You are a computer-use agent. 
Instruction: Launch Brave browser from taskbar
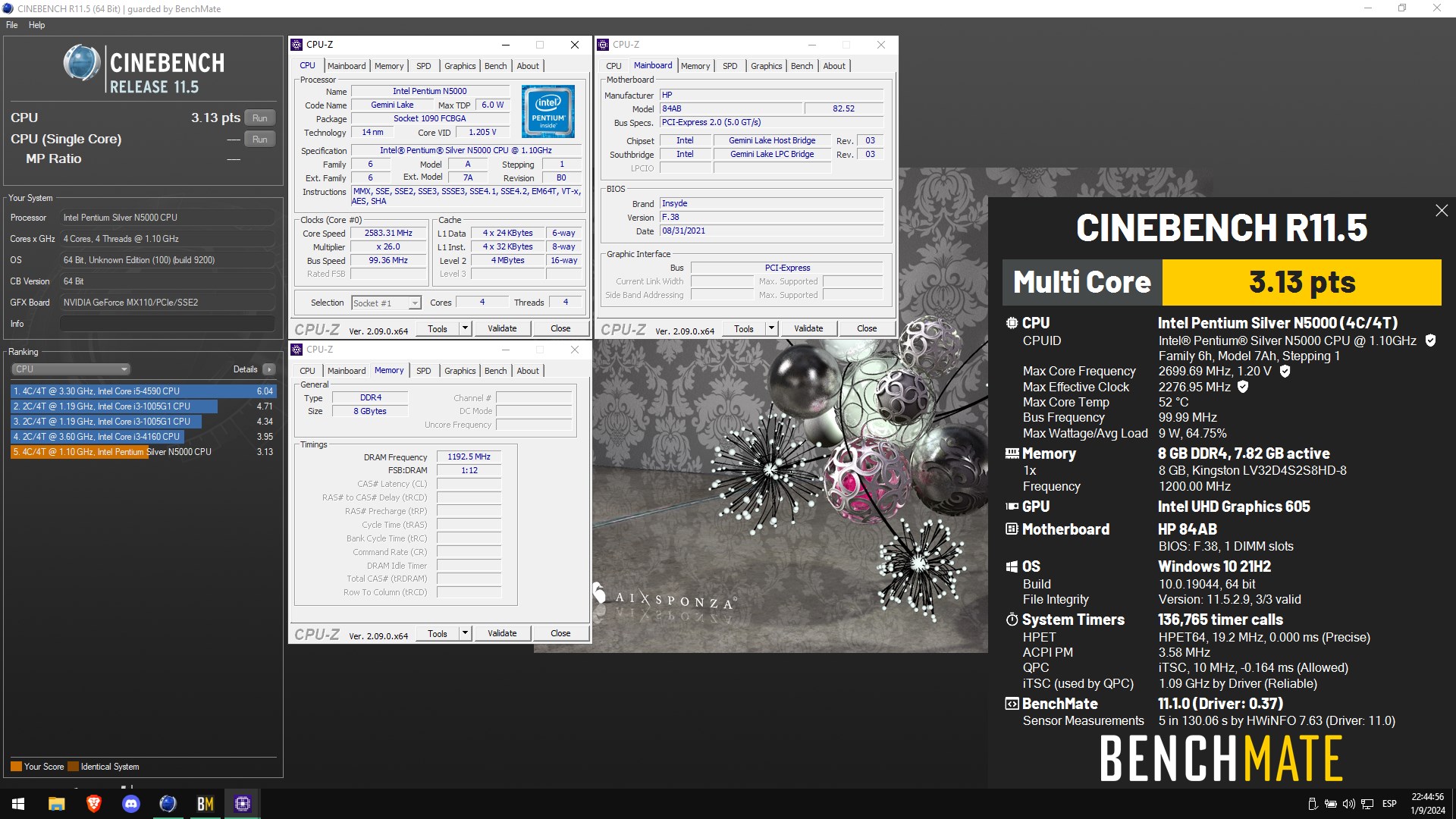pos(93,804)
